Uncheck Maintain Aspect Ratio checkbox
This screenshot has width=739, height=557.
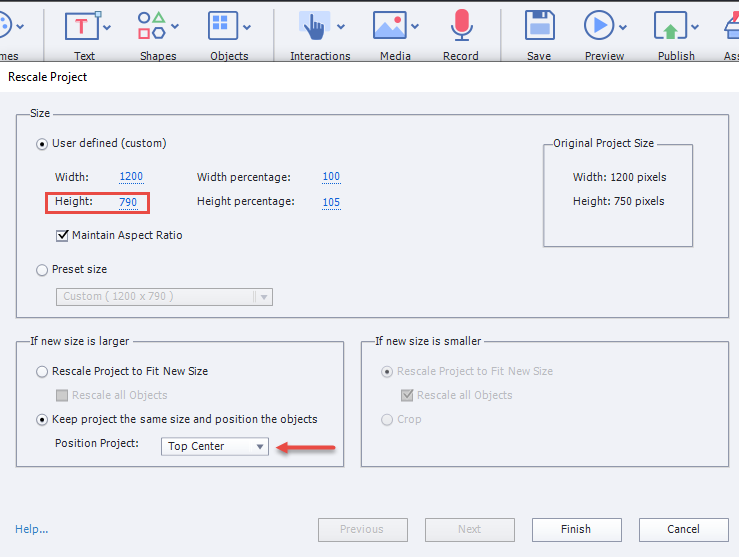click(62, 236)
